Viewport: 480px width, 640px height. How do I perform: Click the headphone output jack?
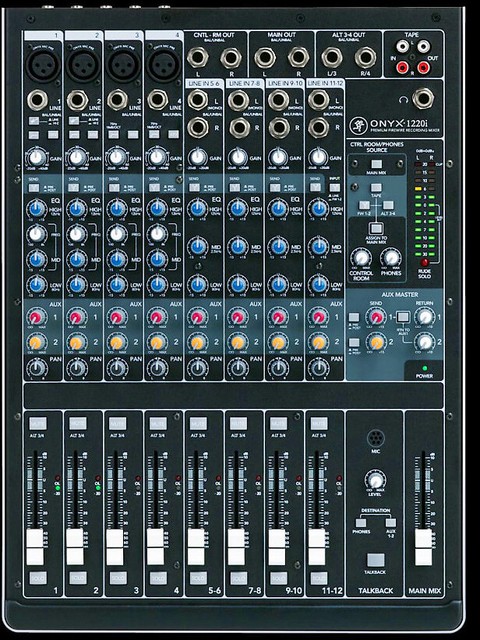click(x=422, y=99)
